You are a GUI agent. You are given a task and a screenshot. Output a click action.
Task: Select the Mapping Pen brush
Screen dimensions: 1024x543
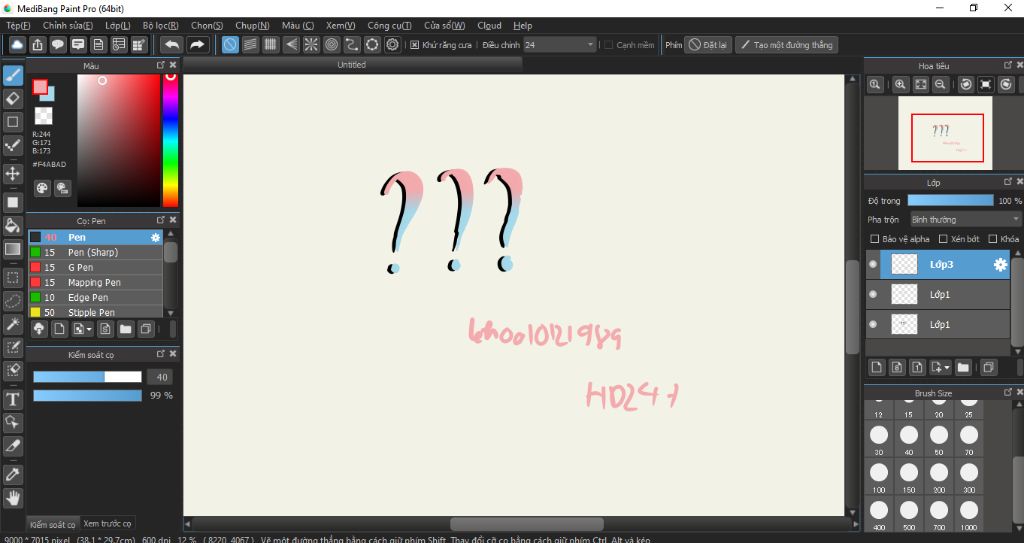click(95, 282)
